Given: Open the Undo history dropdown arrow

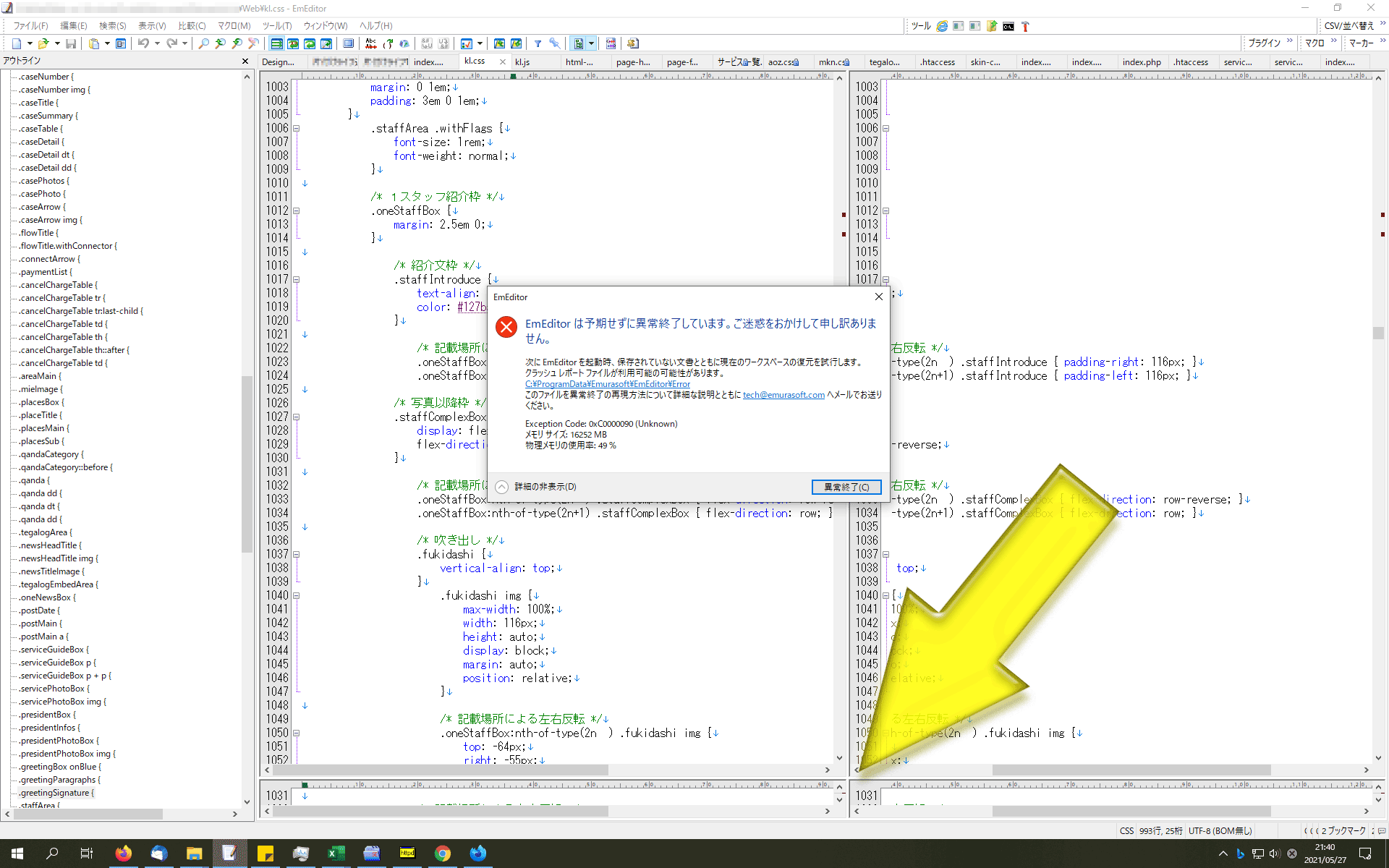Looking at the screenshot, I should tap(156, 43).
